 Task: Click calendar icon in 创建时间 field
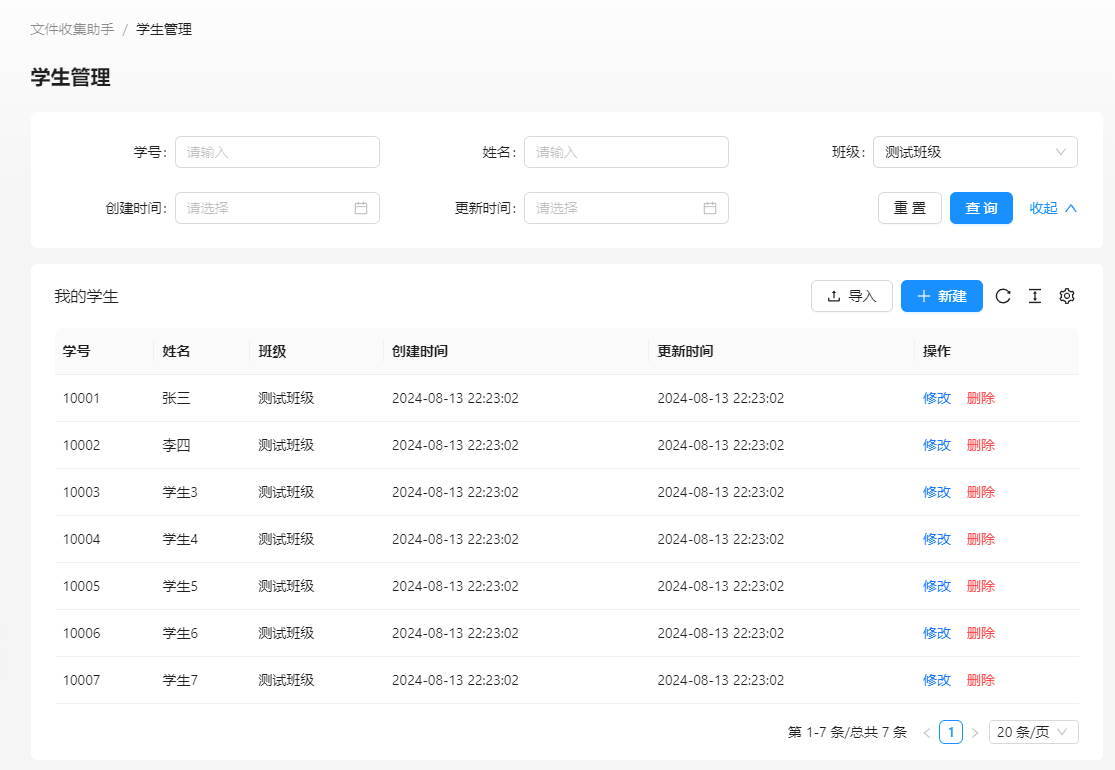click(361, 208)
